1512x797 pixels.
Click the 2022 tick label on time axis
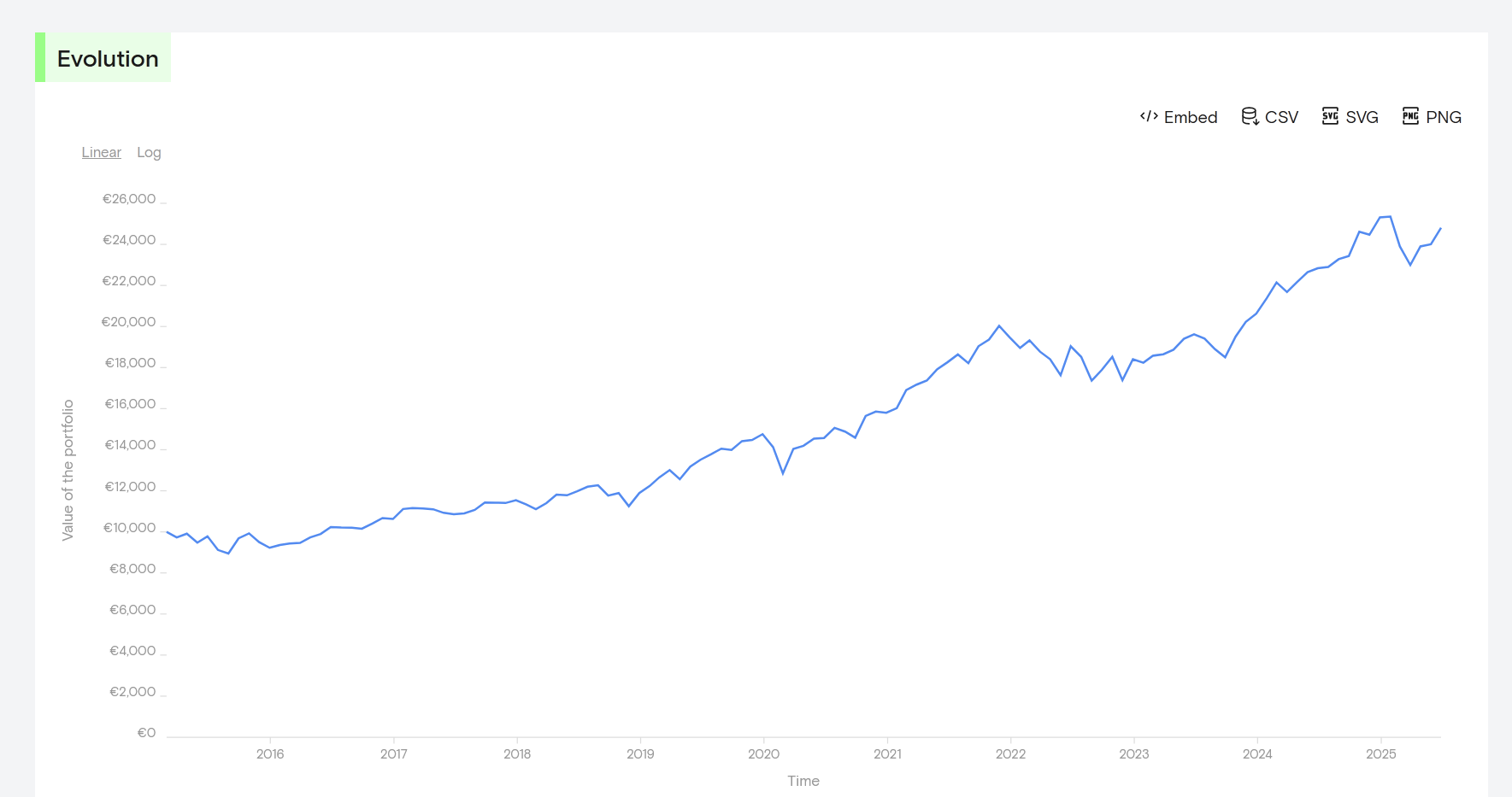tap(1010, 753)
